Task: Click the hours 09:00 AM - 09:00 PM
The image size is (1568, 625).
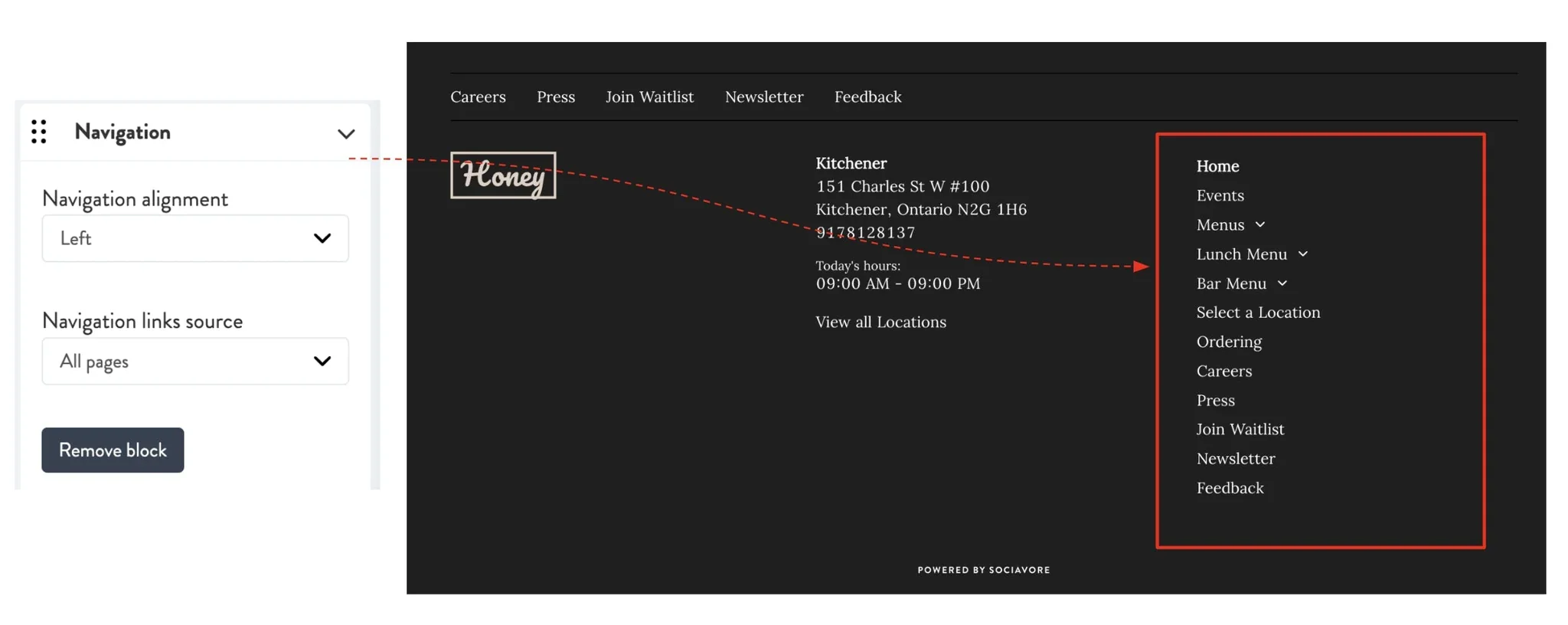Action: point(898,283)
